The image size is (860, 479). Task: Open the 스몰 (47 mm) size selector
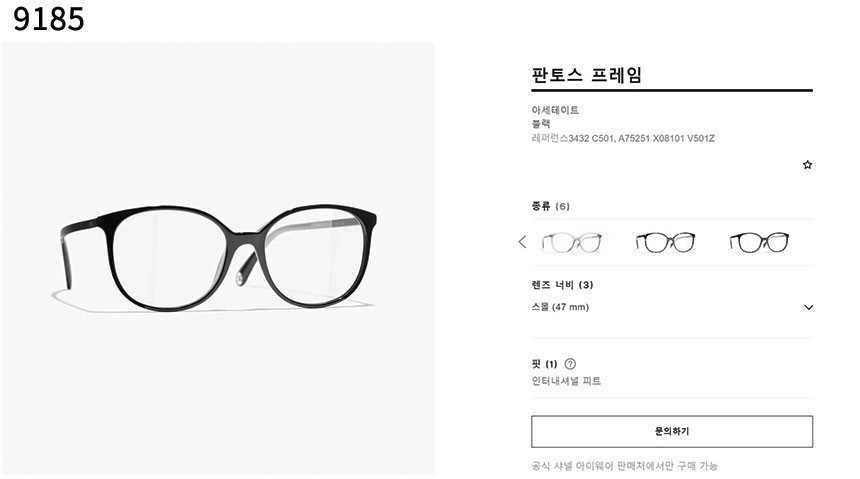[x=672, y=307]
